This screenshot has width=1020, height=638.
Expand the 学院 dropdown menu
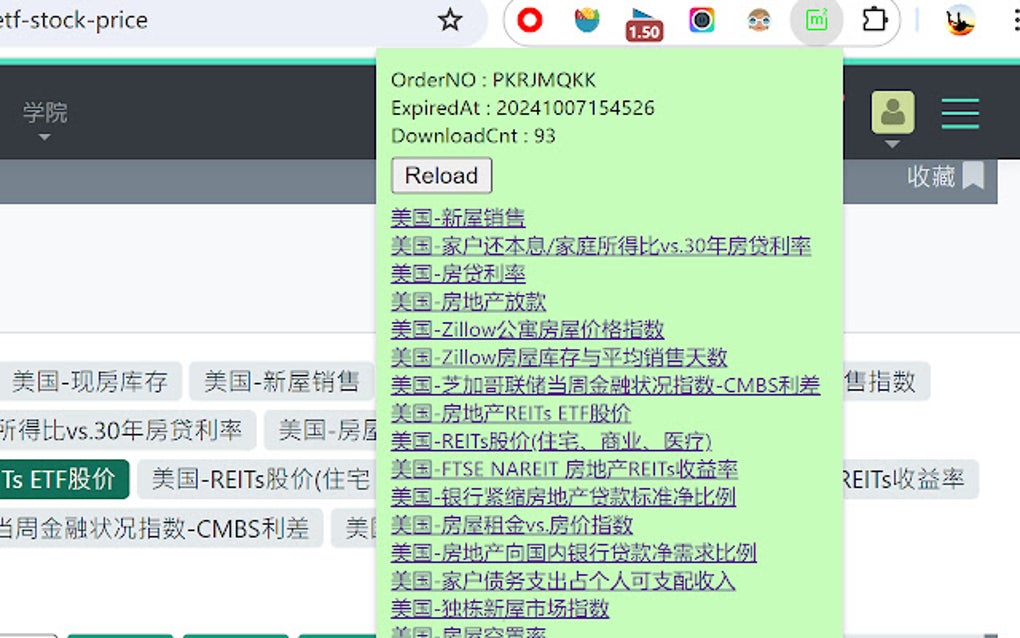click(x=44, y=120)
